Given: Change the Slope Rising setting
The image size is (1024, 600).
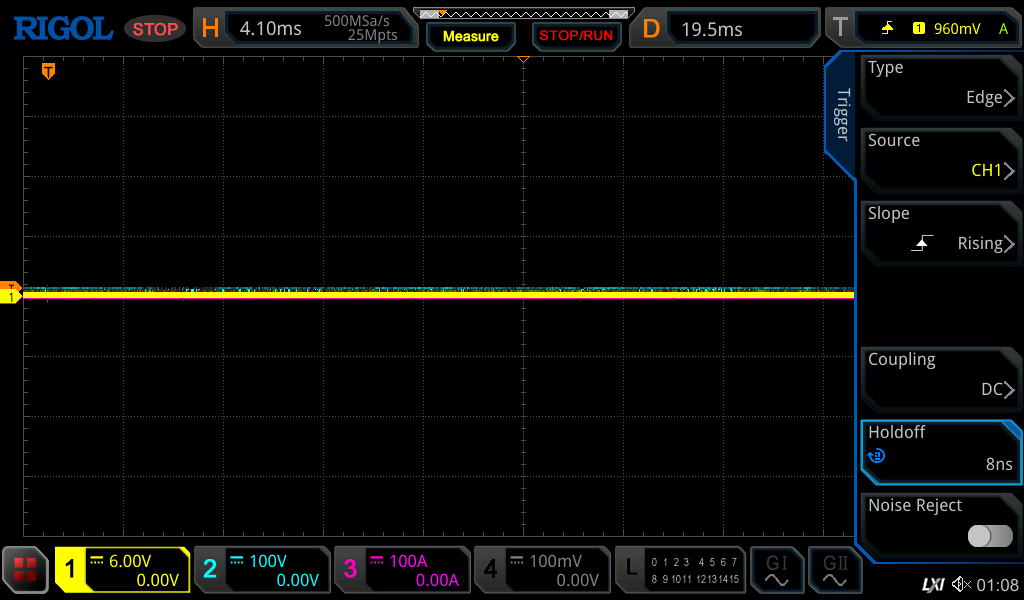Looking at the screenshot, I should pyautogui.click(x=940, y=229).
